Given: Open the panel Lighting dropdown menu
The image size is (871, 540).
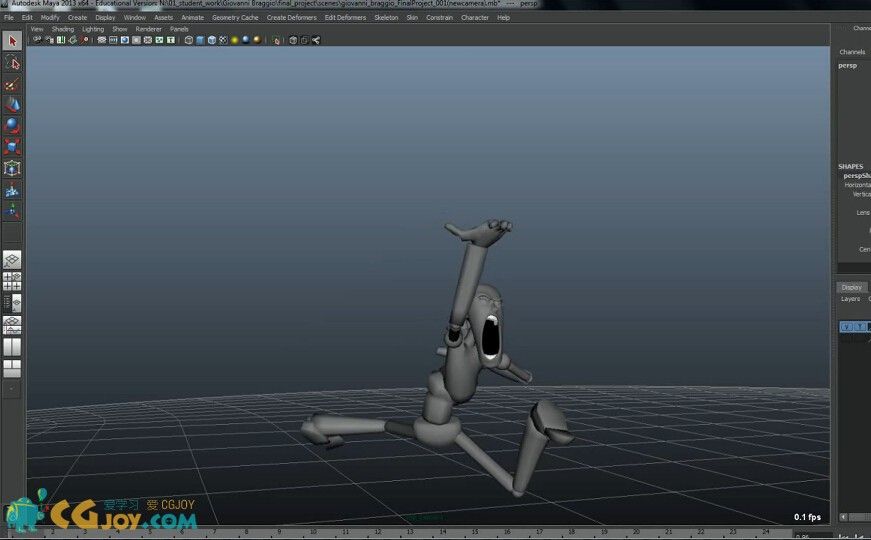Looking at the screenshot, I should [x=93, y=29].
